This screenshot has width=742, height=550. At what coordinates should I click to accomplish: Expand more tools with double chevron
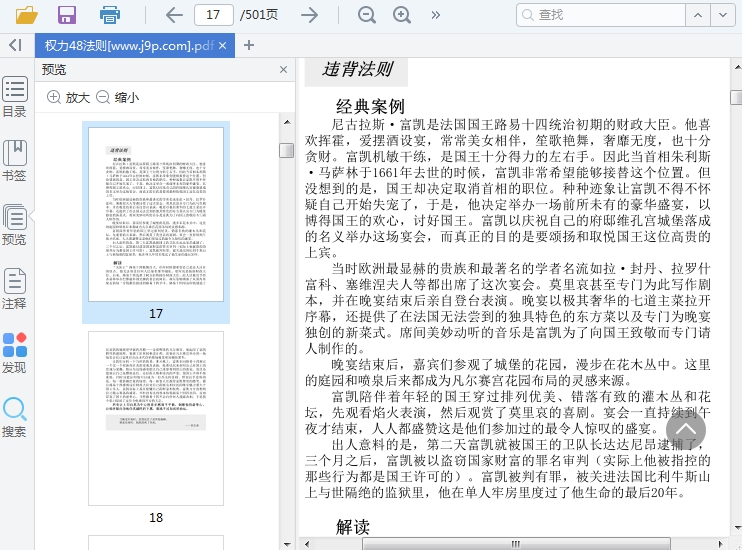click(436, 15)
